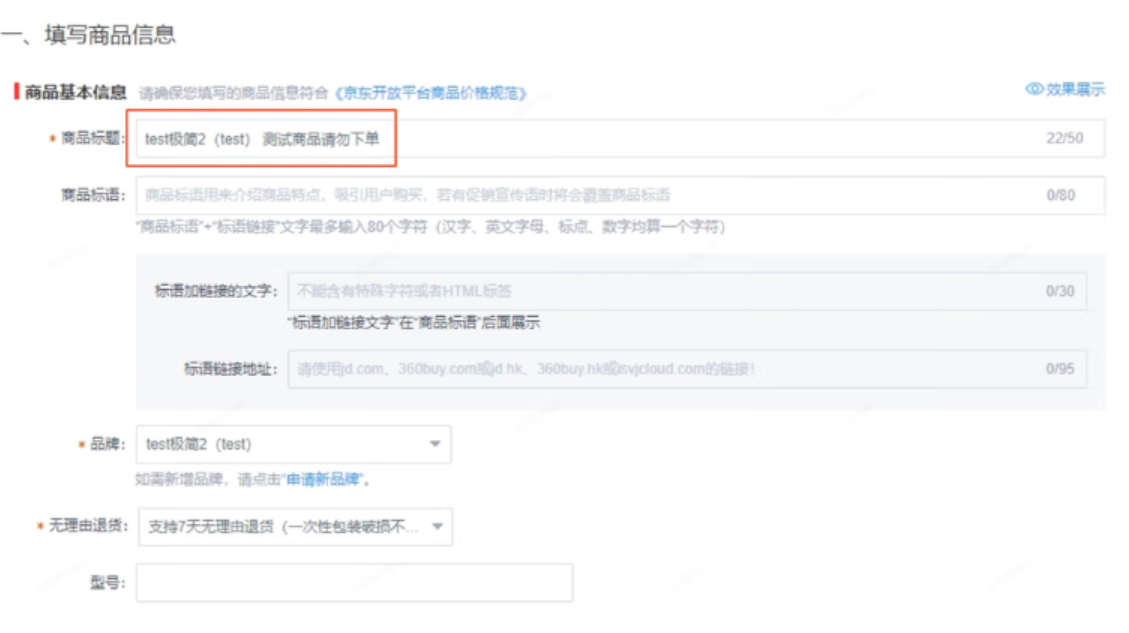This screenshot has width=1129, height=633.
Task: Open the 京东开放平台商品价格规范 link
Action: 431,93
